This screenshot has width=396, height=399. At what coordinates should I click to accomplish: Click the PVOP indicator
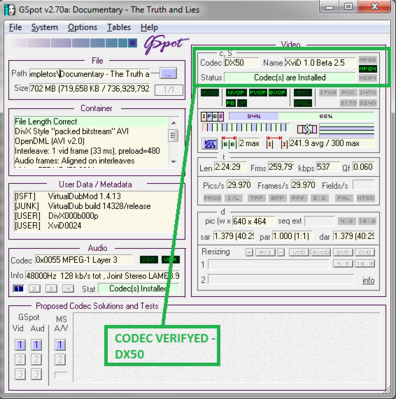pos(258,92)
